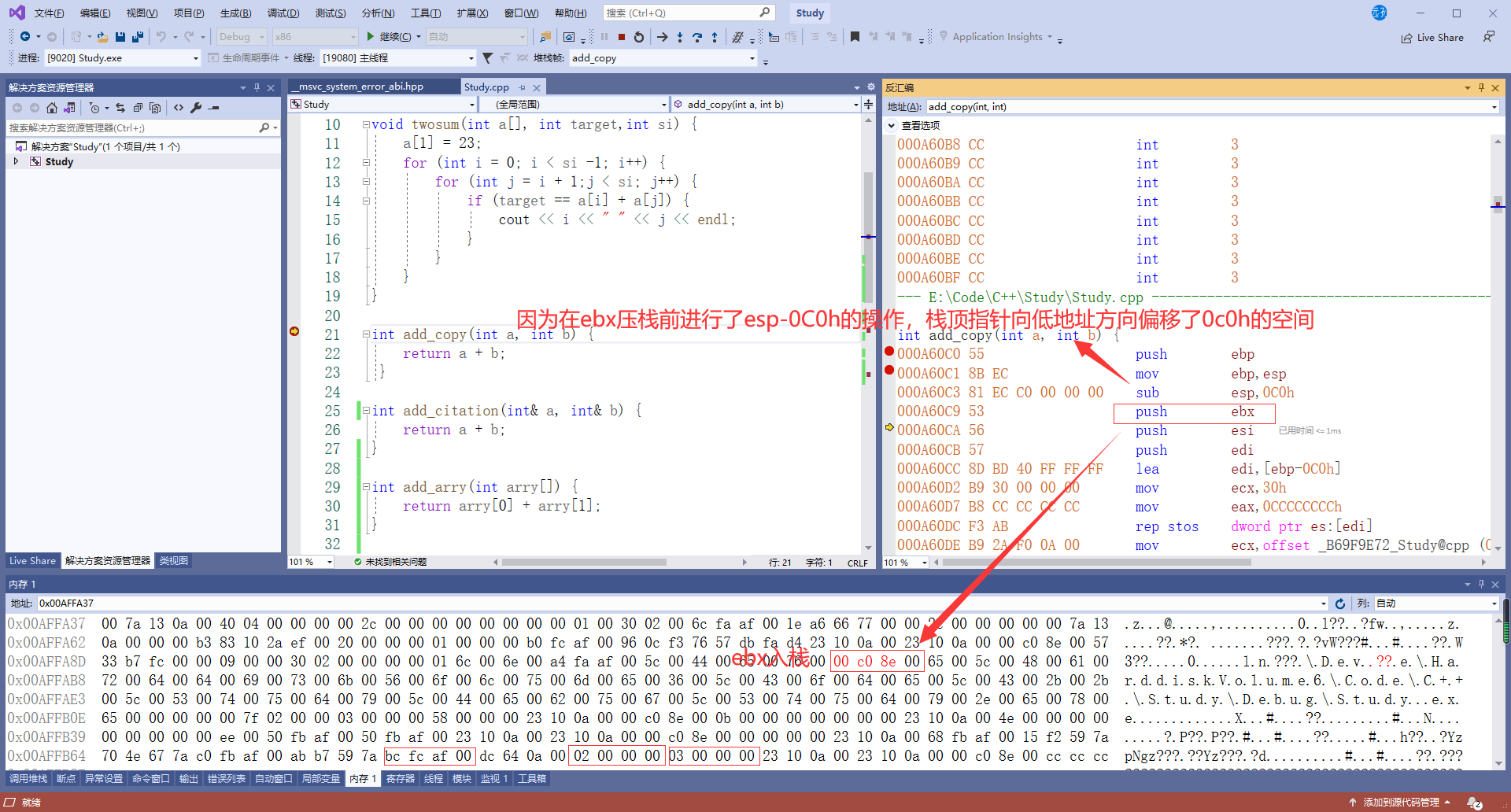Viewport: 1511px width, 812px height.
Task: Toggle breakpoint at address 000A60C0 in Disassembly
Action: click(889, 351)
